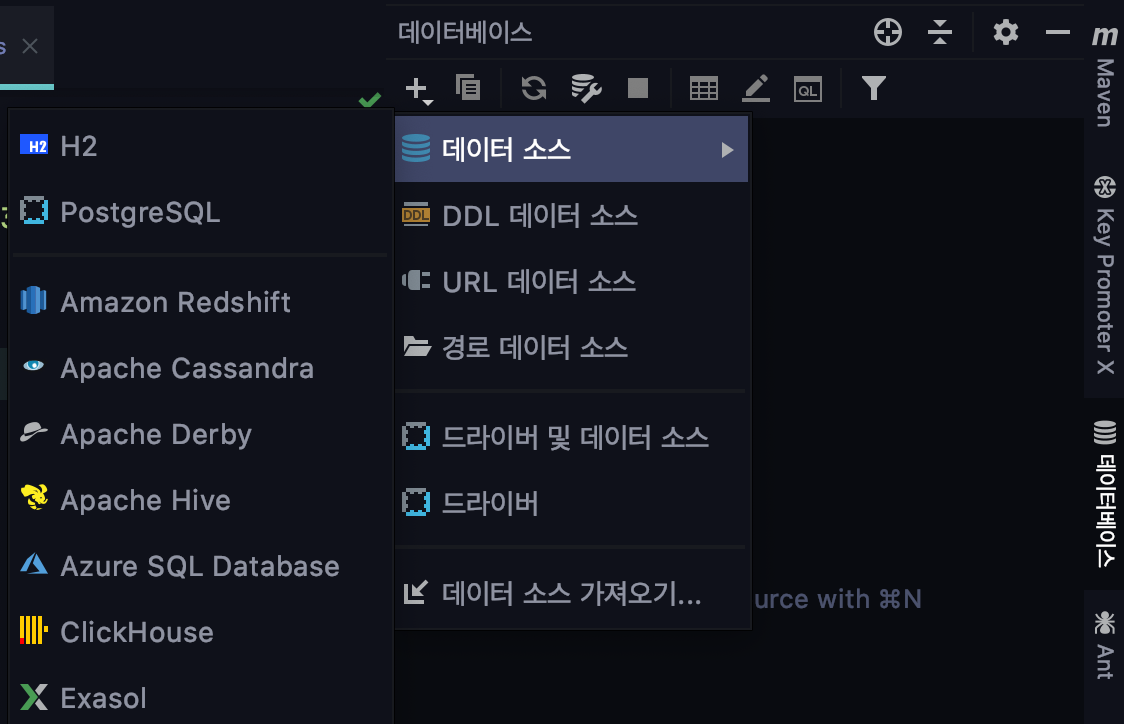Click the Filter funnel icon
This screenshot has width=1124, height=724.
[874, 88]
